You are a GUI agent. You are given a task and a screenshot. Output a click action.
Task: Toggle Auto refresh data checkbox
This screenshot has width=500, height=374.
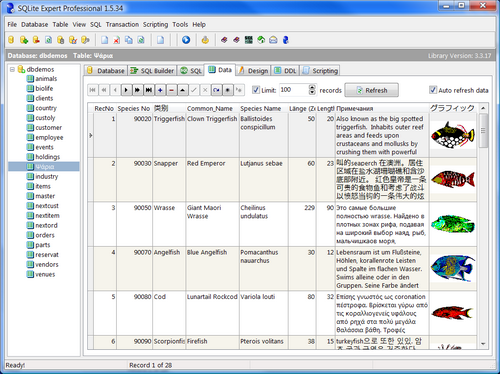(433, 90)
